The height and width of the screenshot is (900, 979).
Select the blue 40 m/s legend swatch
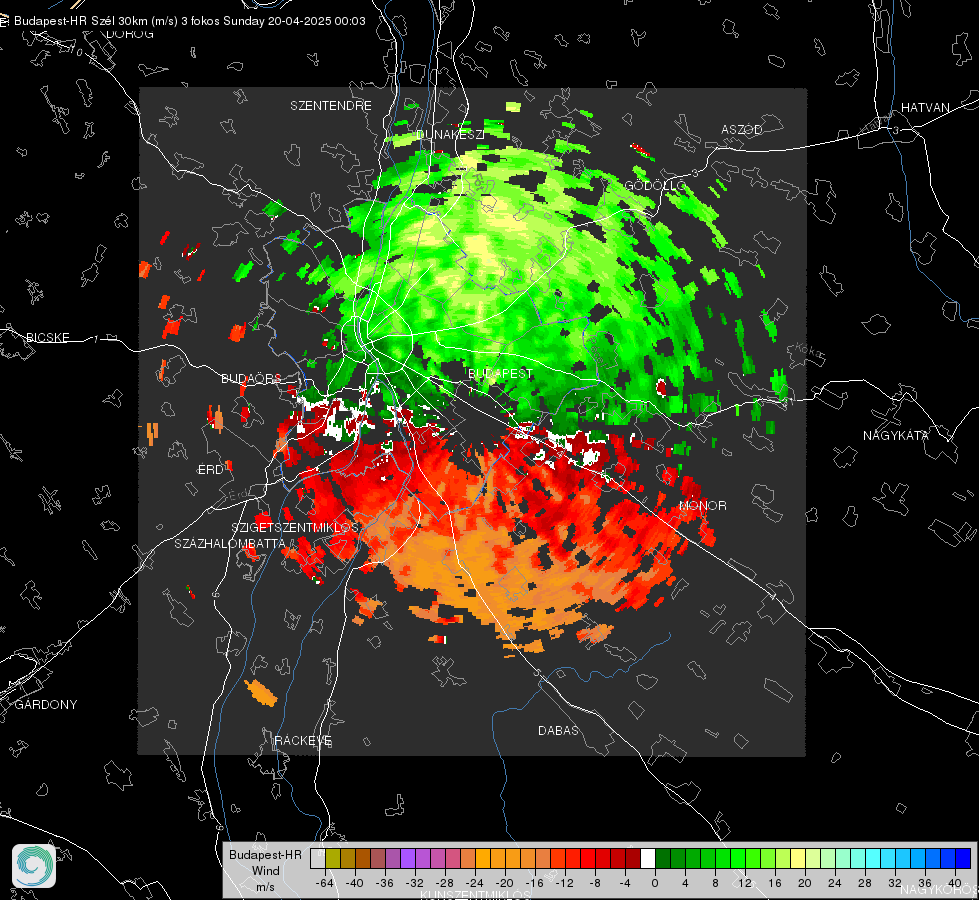tap(963, 858)
